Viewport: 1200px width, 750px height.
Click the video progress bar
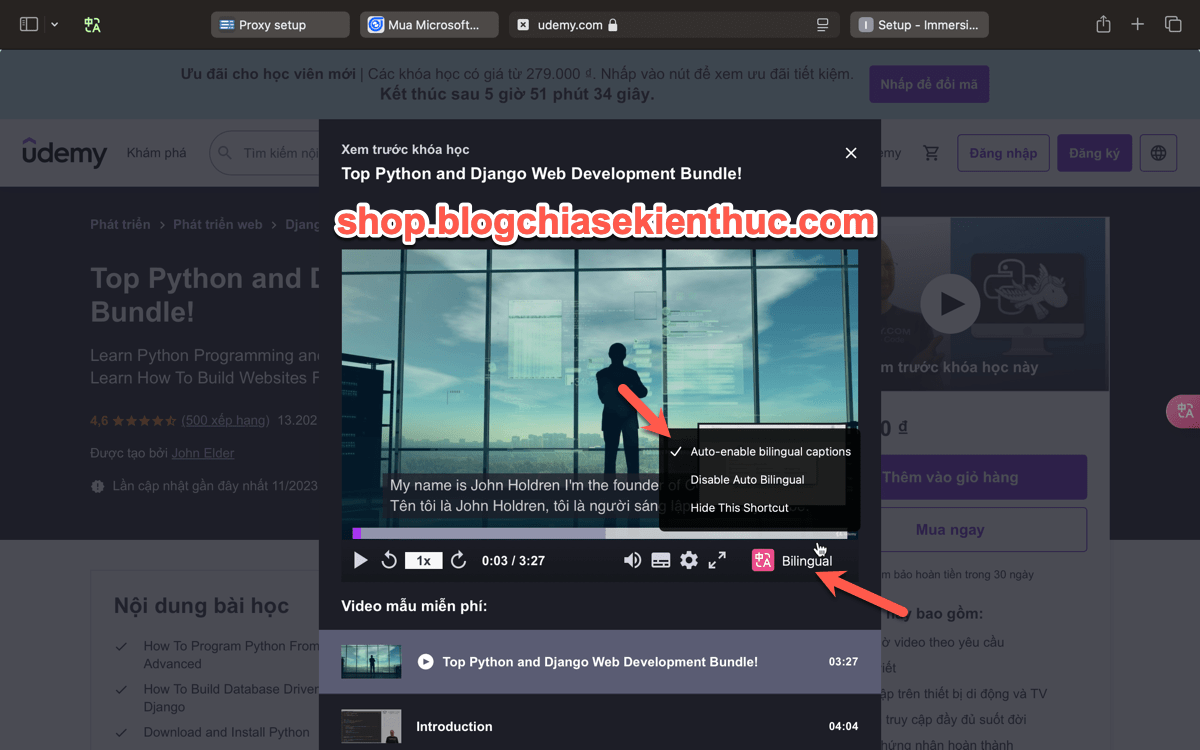coord(600,534)
